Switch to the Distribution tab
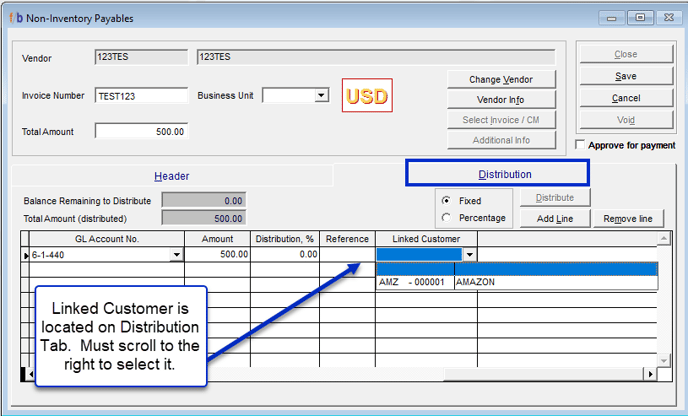 pos(497,174)
